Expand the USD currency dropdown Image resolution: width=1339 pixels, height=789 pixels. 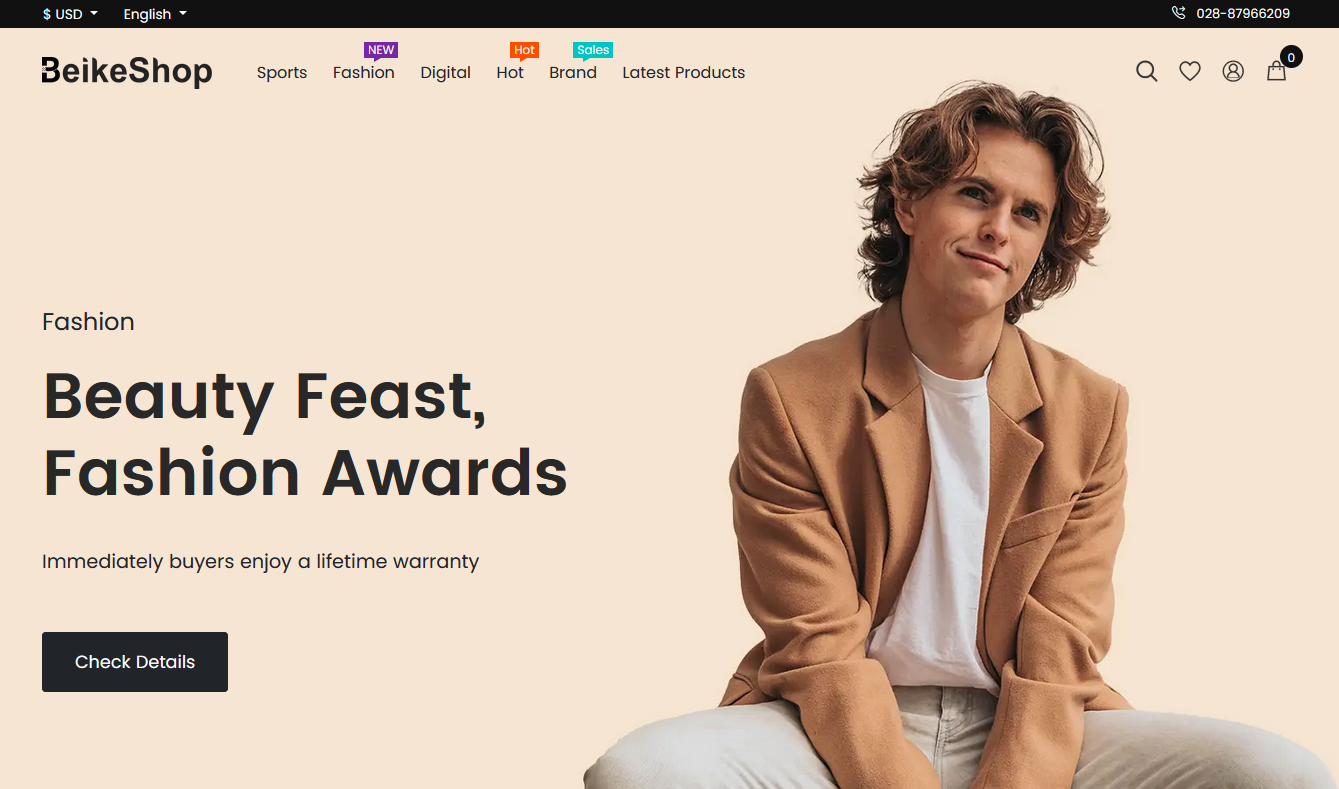point(70,14)
